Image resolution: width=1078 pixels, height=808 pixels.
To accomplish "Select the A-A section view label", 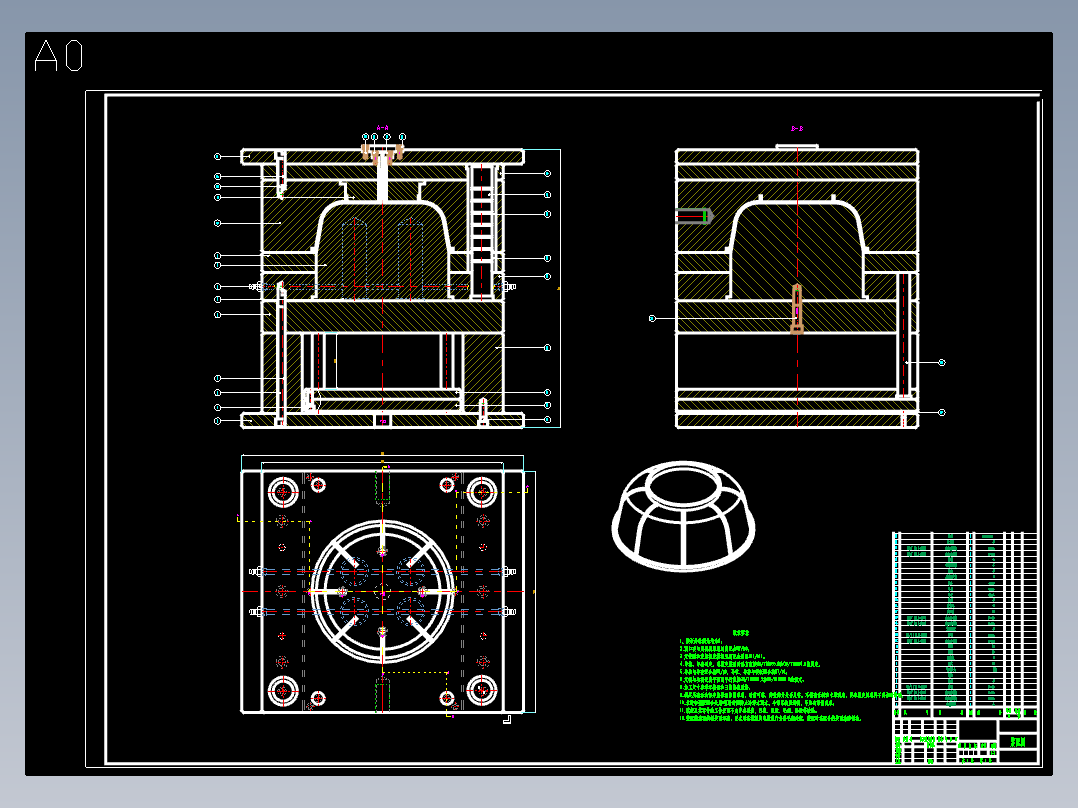I will click(x=382, y=128).
